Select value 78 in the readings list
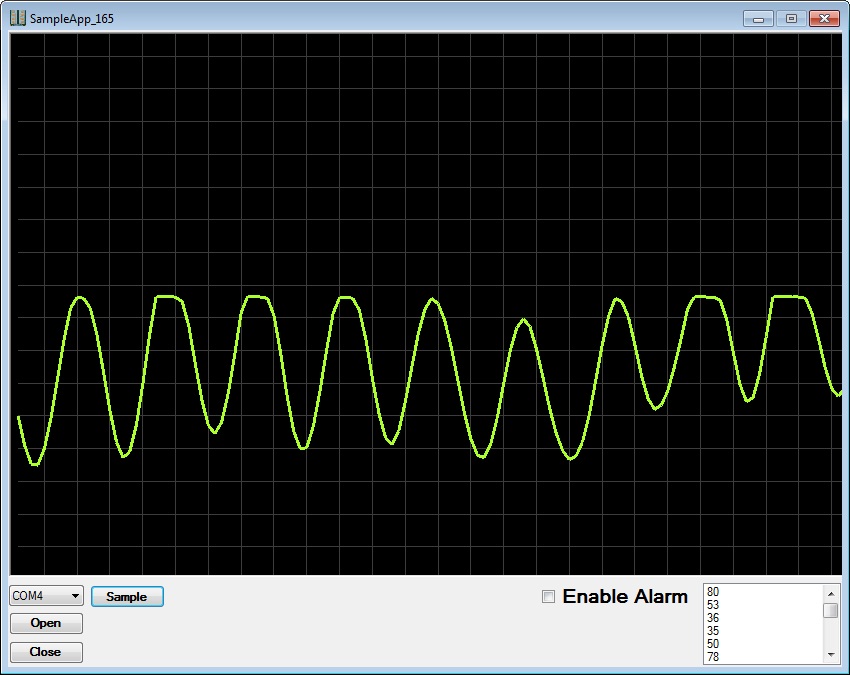The image size is (850, 675). point(713,657)
